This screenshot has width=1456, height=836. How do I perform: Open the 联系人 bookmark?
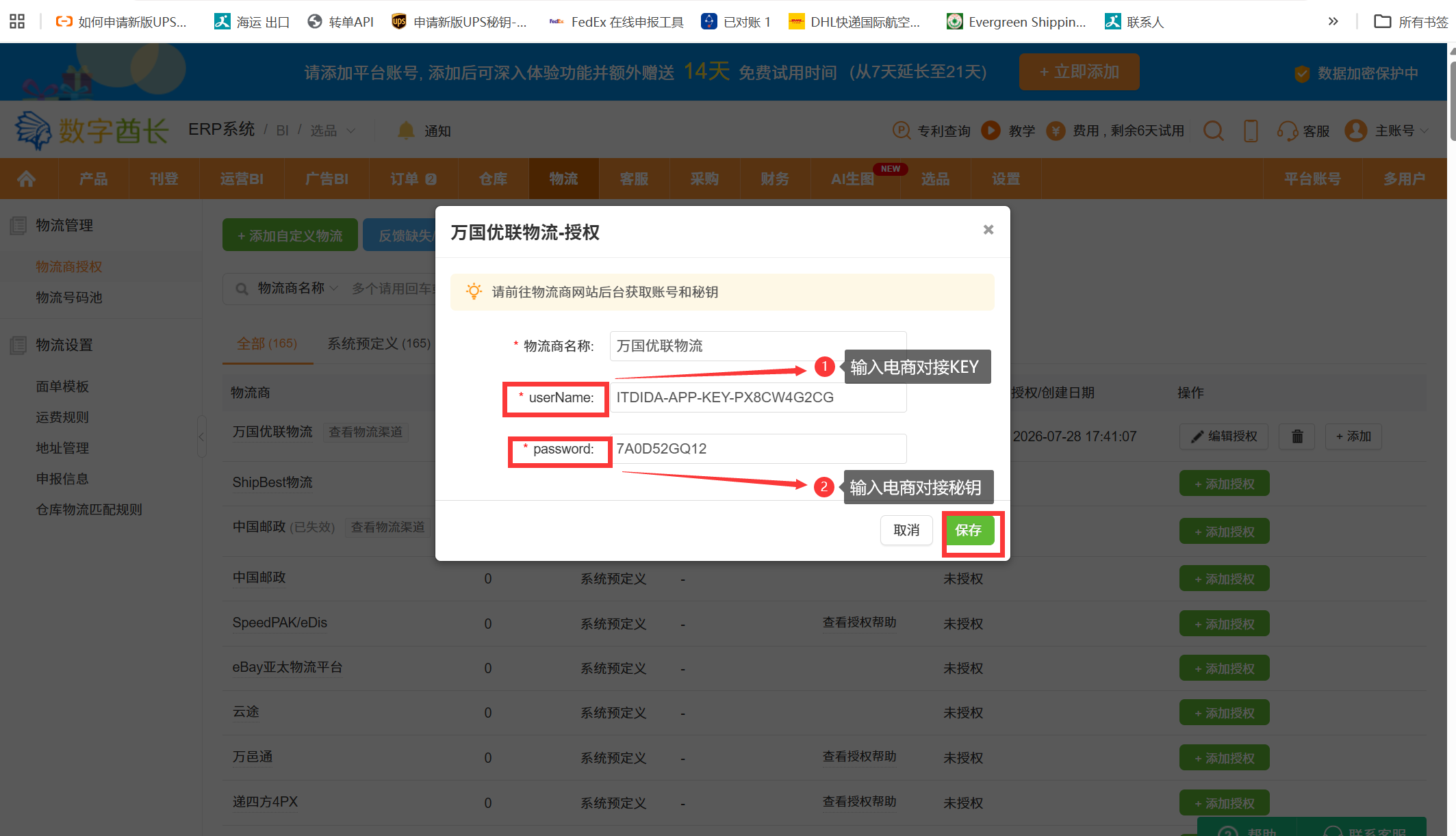tap(1134, 22)
